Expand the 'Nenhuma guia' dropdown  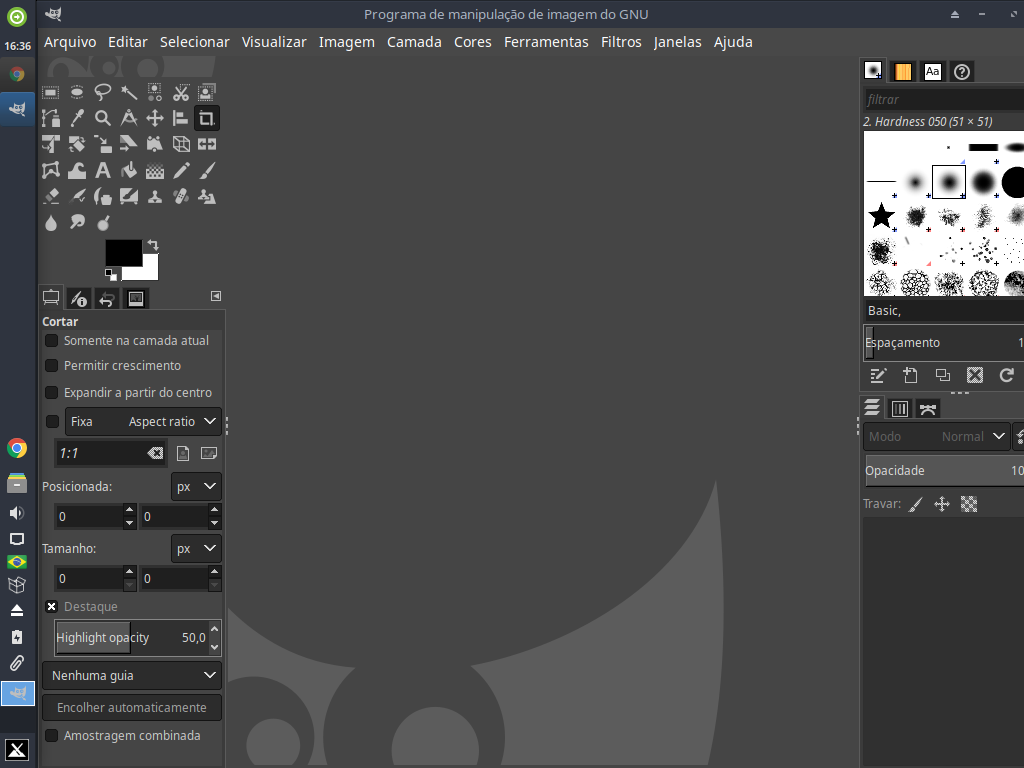point(132,675)
